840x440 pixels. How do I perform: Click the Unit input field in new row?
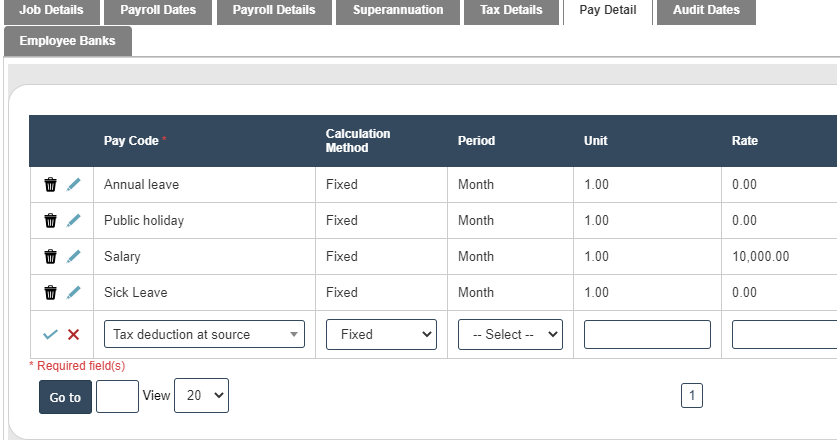(647, 335)
